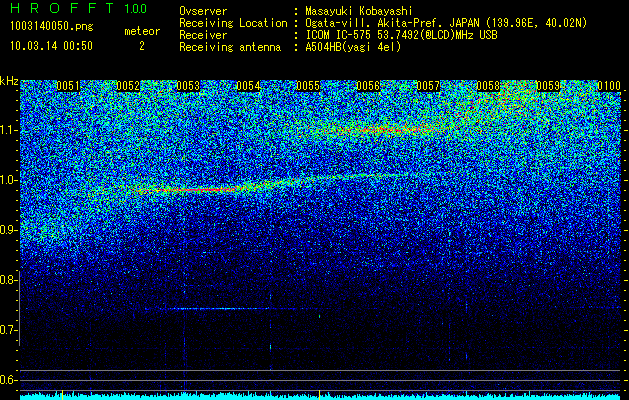Click the 0.8 frequency axis label

(x=9, y=280)
